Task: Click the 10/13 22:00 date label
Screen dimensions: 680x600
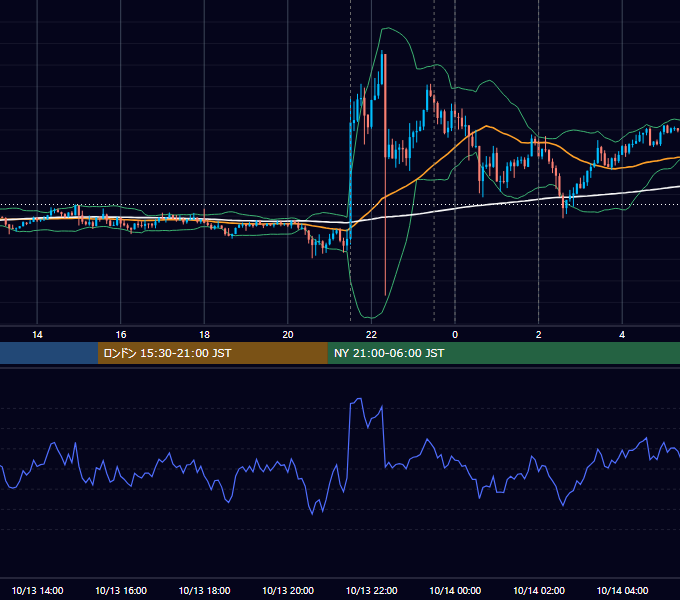Action: click(371, 590)
